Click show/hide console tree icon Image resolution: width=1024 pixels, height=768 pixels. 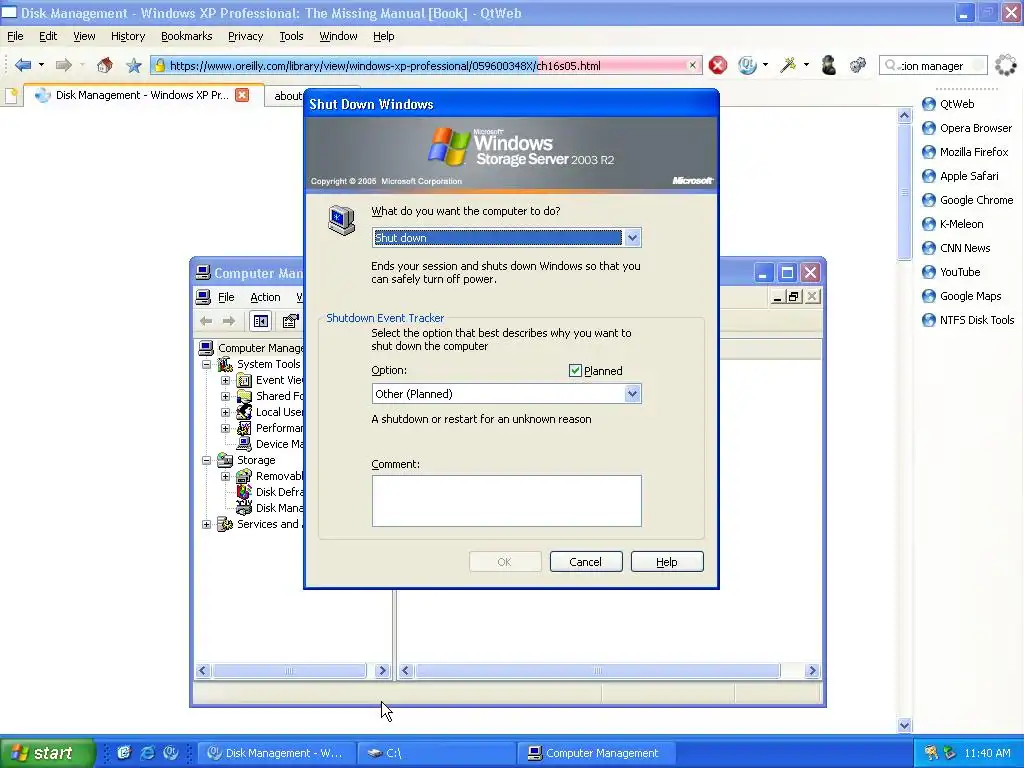click(x=261, y=321)
